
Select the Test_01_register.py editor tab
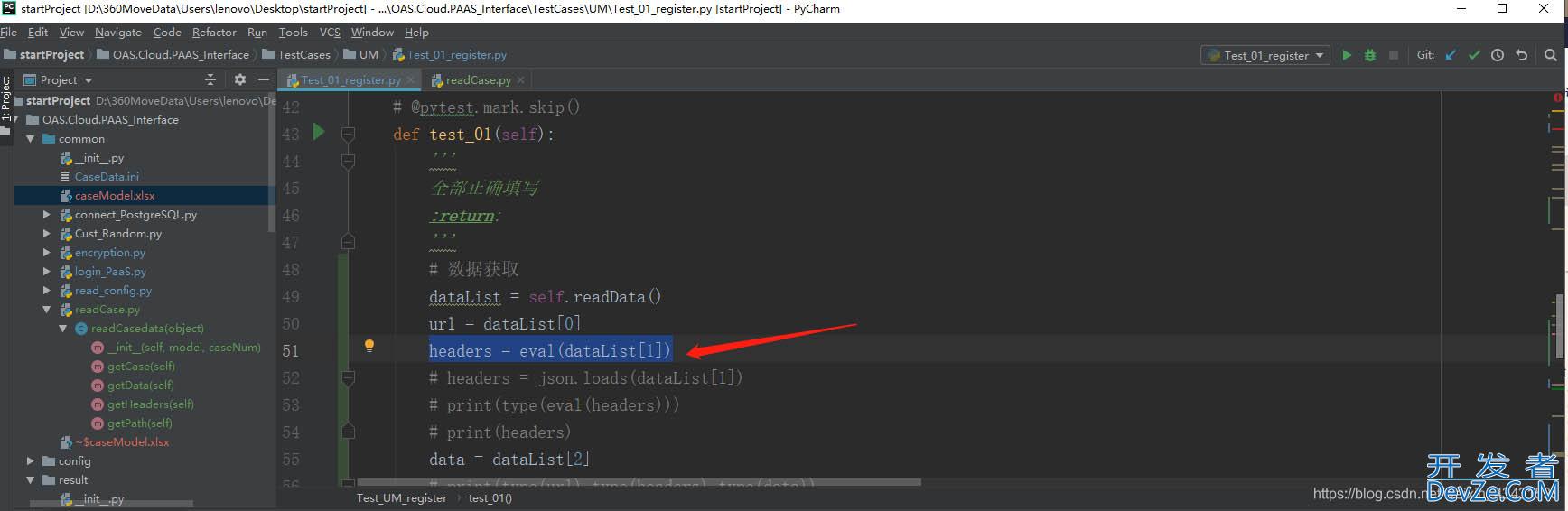coord(350,80)
